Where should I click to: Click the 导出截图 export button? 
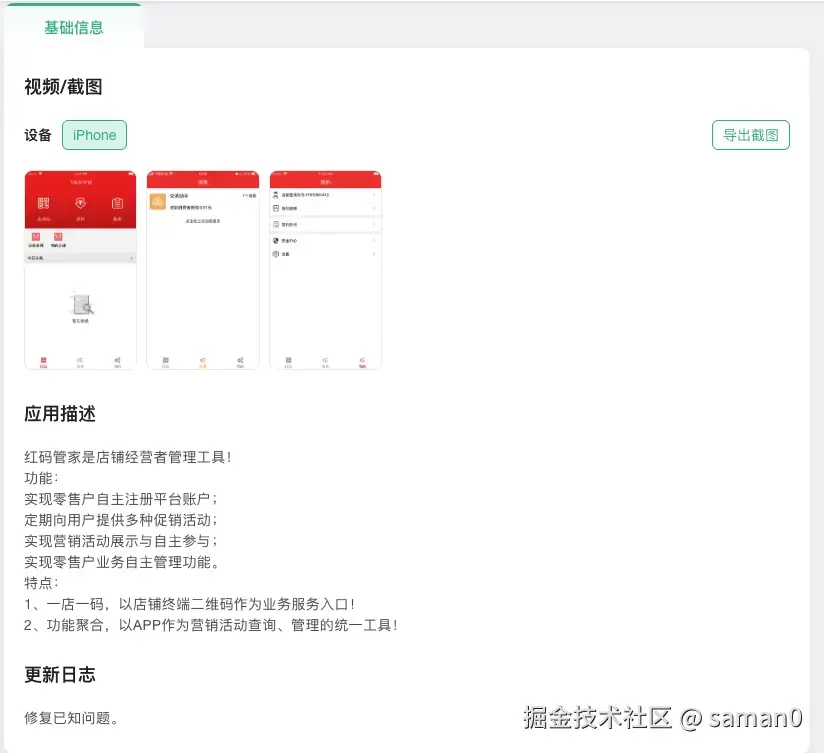[x=751, y=134]
